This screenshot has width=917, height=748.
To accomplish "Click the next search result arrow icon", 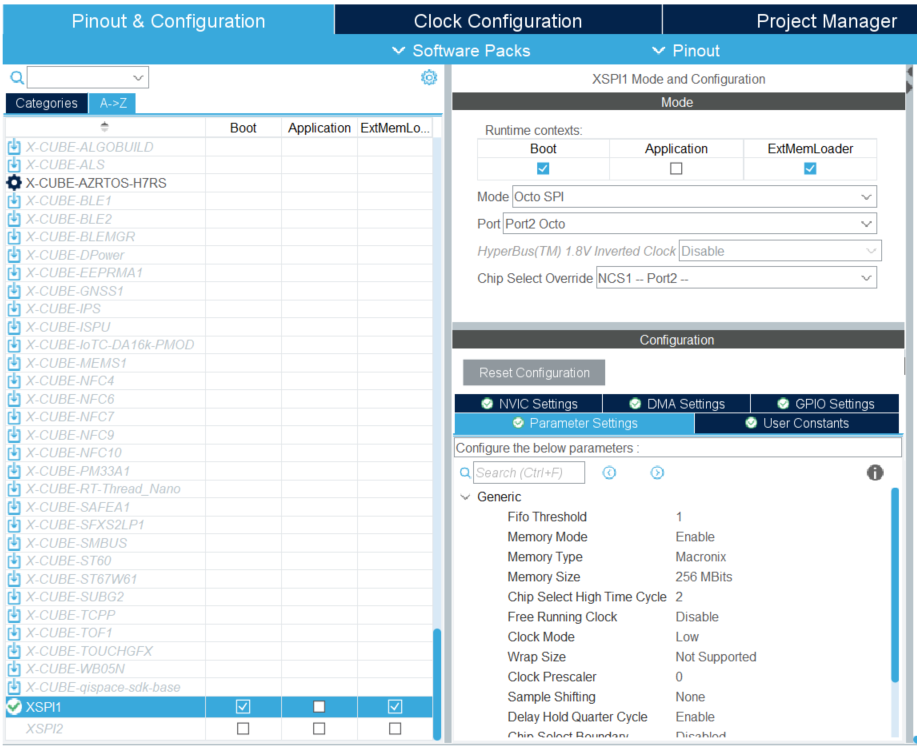I will 657,473.
